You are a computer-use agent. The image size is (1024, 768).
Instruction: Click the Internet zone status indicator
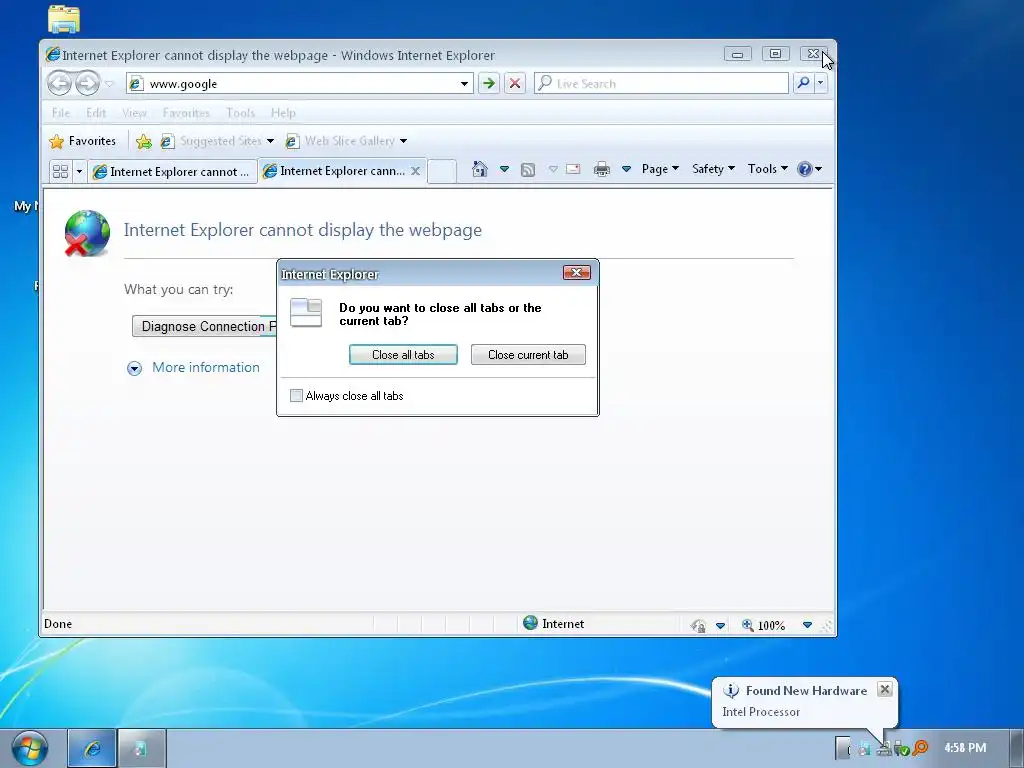click(x=554, y=624)
